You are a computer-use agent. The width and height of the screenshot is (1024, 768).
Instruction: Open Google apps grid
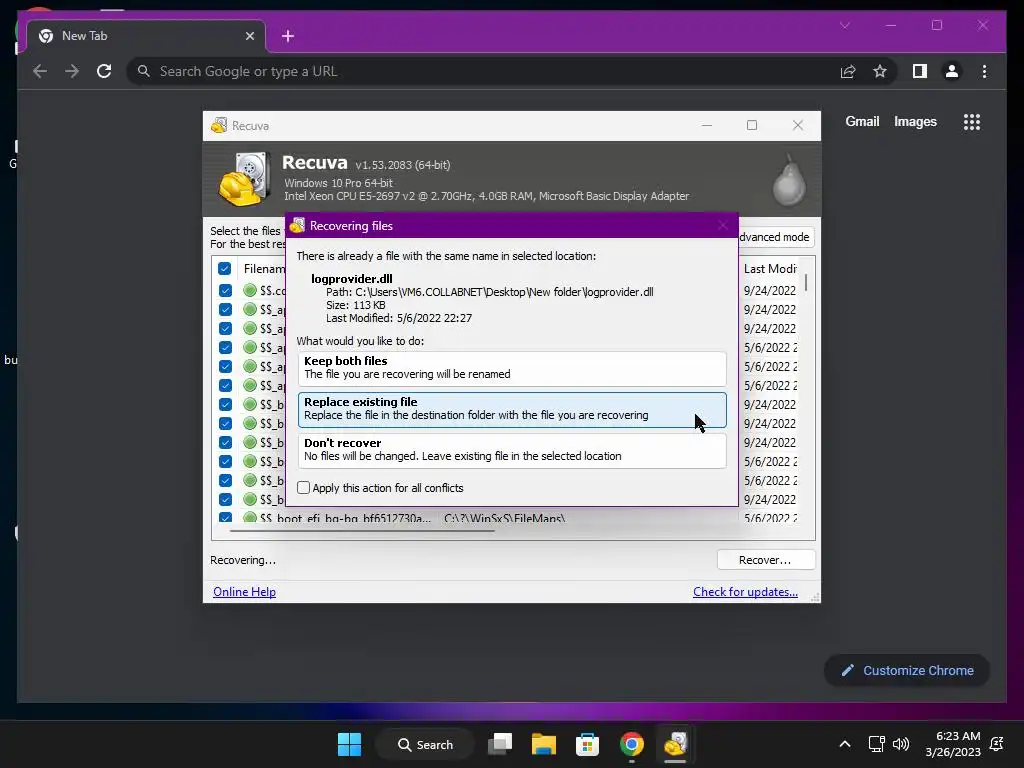pyautogui.click(x=972, y=121)
